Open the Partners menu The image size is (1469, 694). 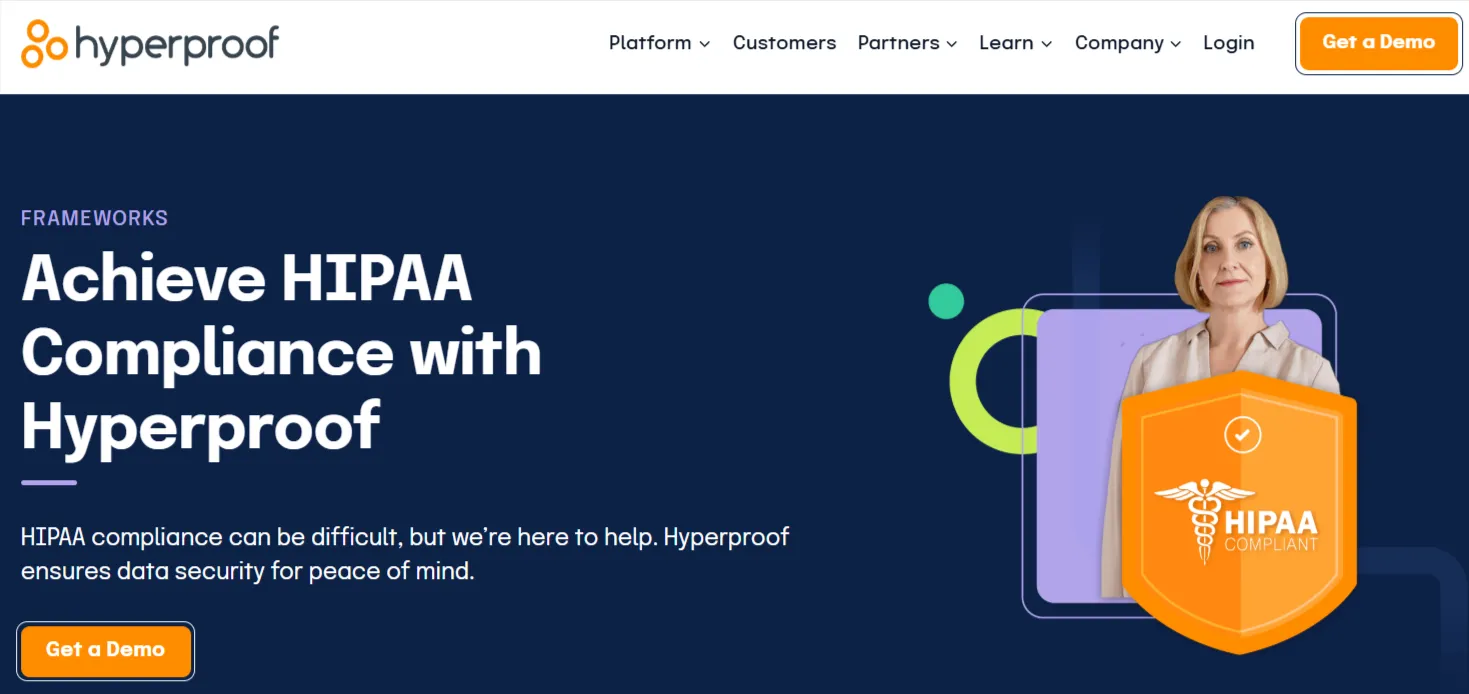907,43
